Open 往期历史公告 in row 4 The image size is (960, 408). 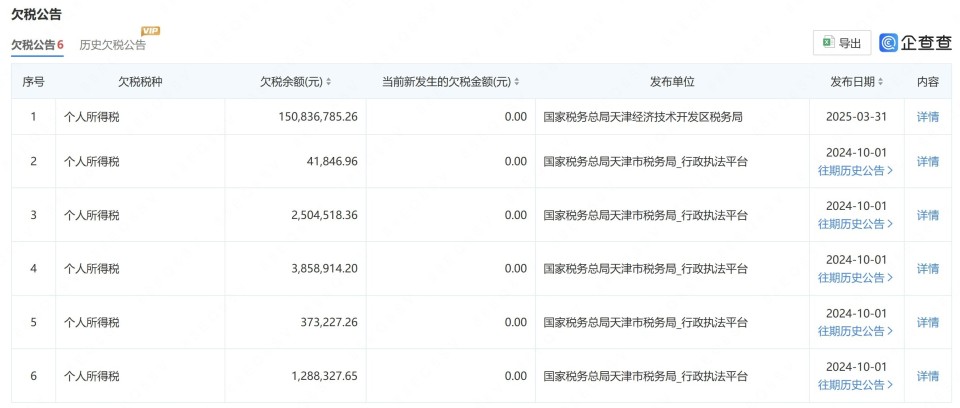pyautogui.click(x=855, y=278)
